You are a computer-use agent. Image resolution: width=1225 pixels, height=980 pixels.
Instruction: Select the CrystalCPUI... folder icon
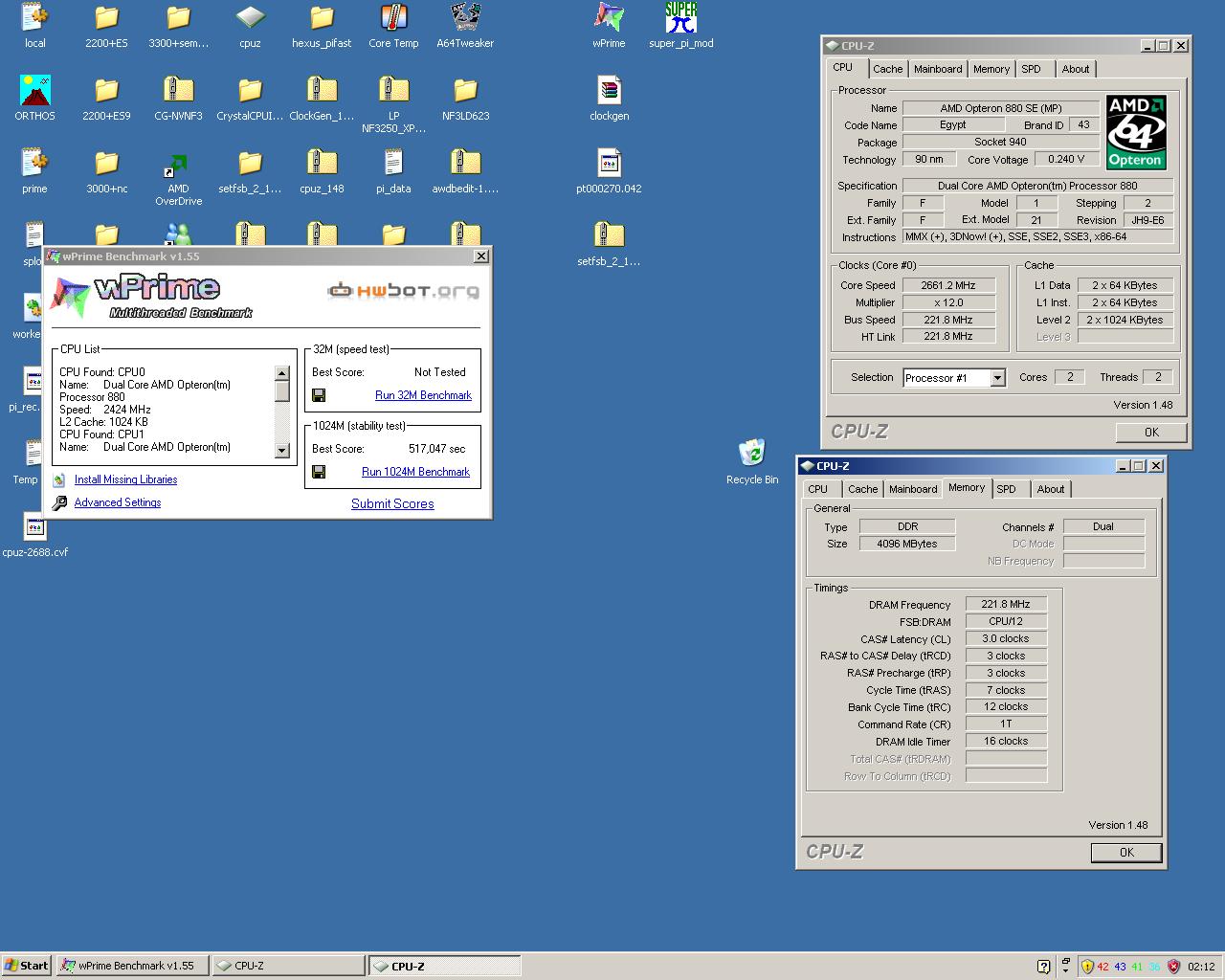point(250,99)
